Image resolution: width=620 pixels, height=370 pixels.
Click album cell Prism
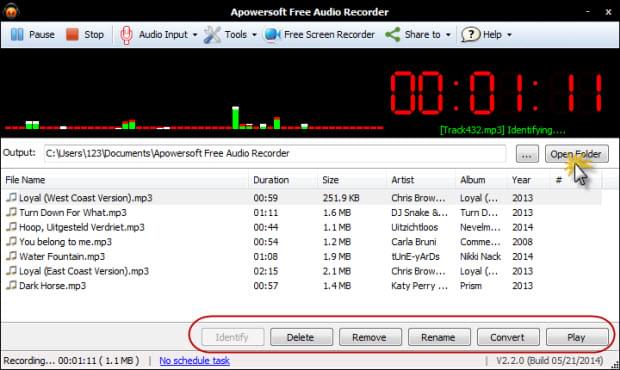click(x=471, y=285)
